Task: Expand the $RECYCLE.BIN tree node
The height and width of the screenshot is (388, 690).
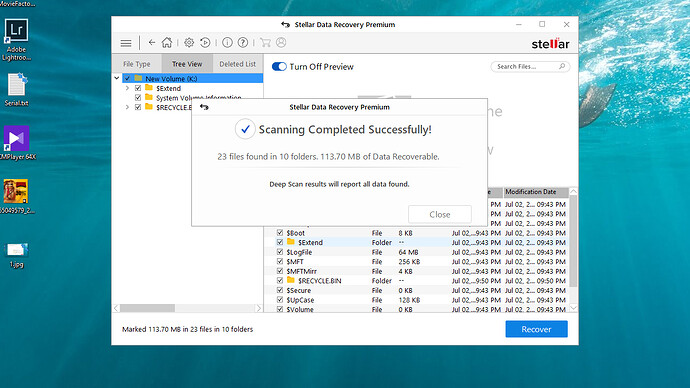Action: 127,107
